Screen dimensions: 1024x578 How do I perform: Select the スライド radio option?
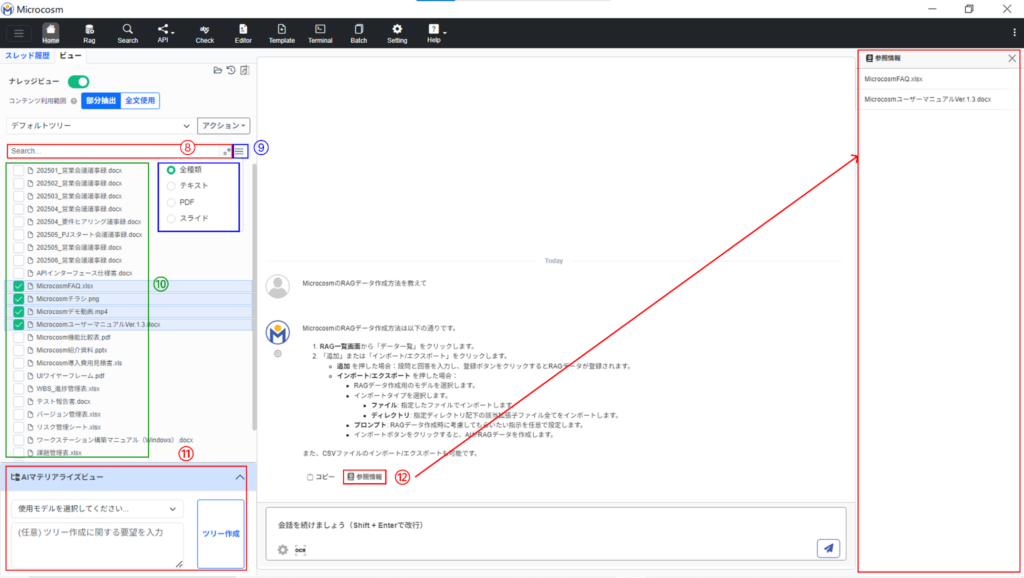coord(171,219)
